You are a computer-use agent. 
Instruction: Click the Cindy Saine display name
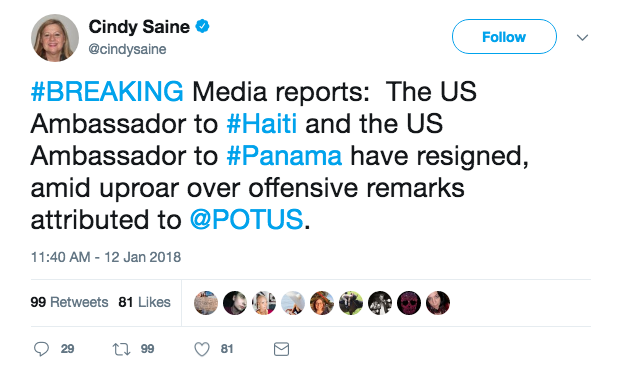tap(139, 27)
